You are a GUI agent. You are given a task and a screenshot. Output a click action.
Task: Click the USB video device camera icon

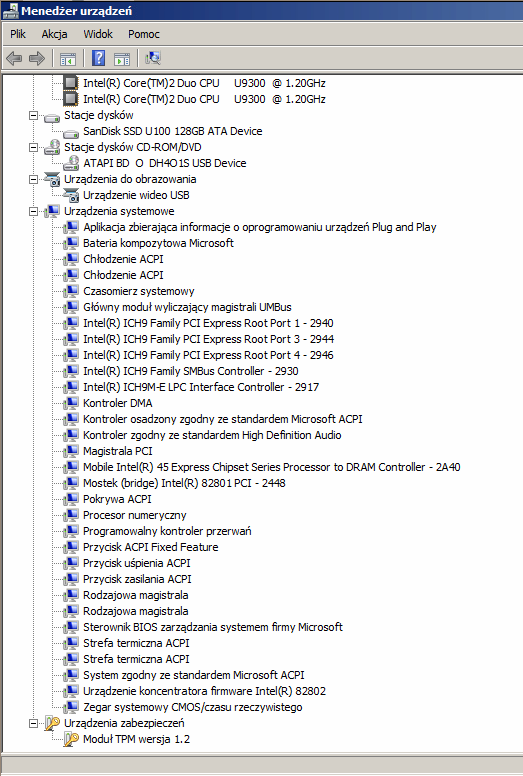coord(71,195)
